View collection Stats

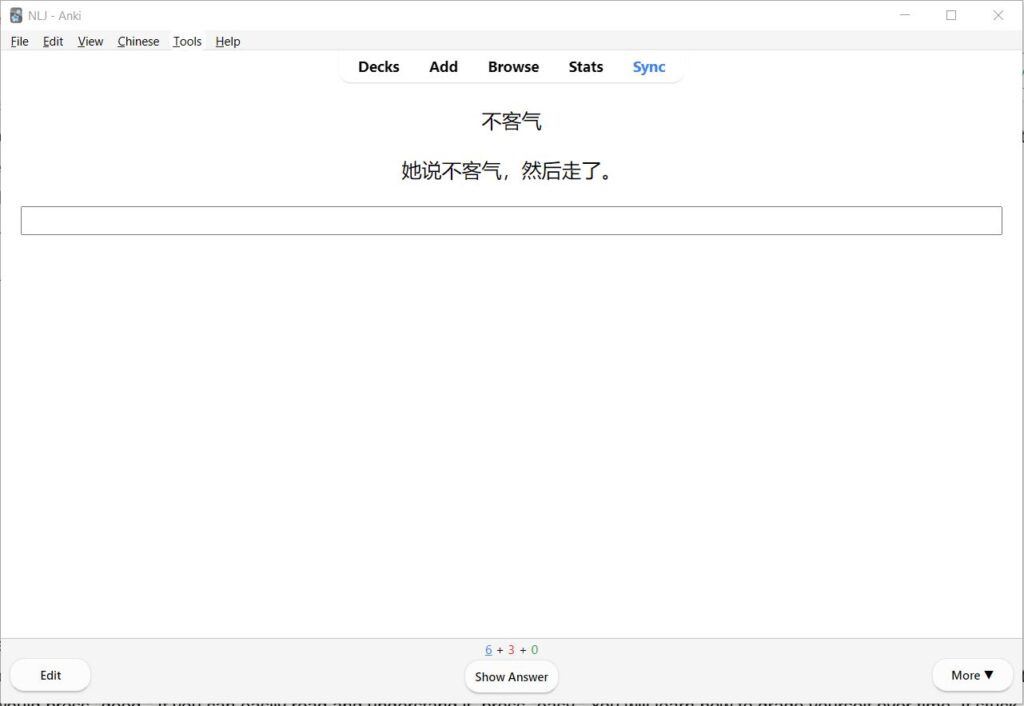(585, 66)
